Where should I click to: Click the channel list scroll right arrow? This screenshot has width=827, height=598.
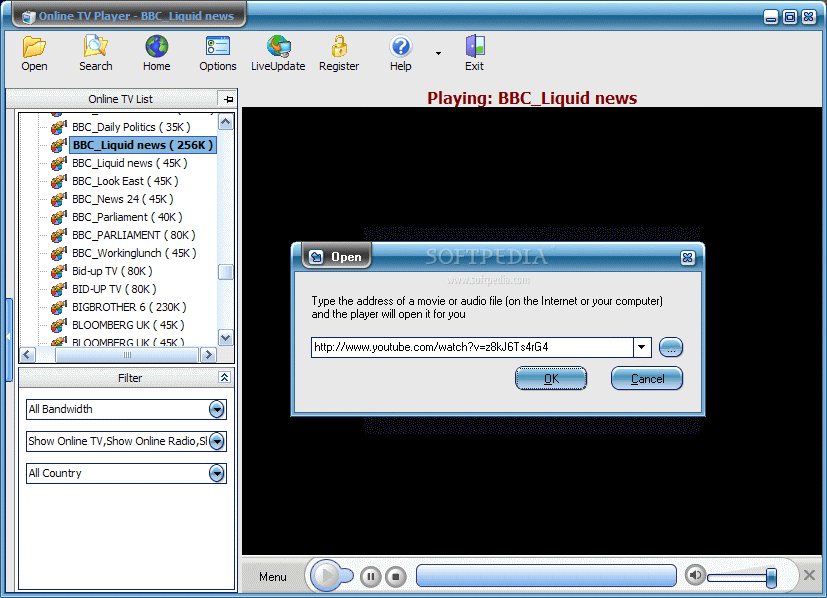[208, 355]
